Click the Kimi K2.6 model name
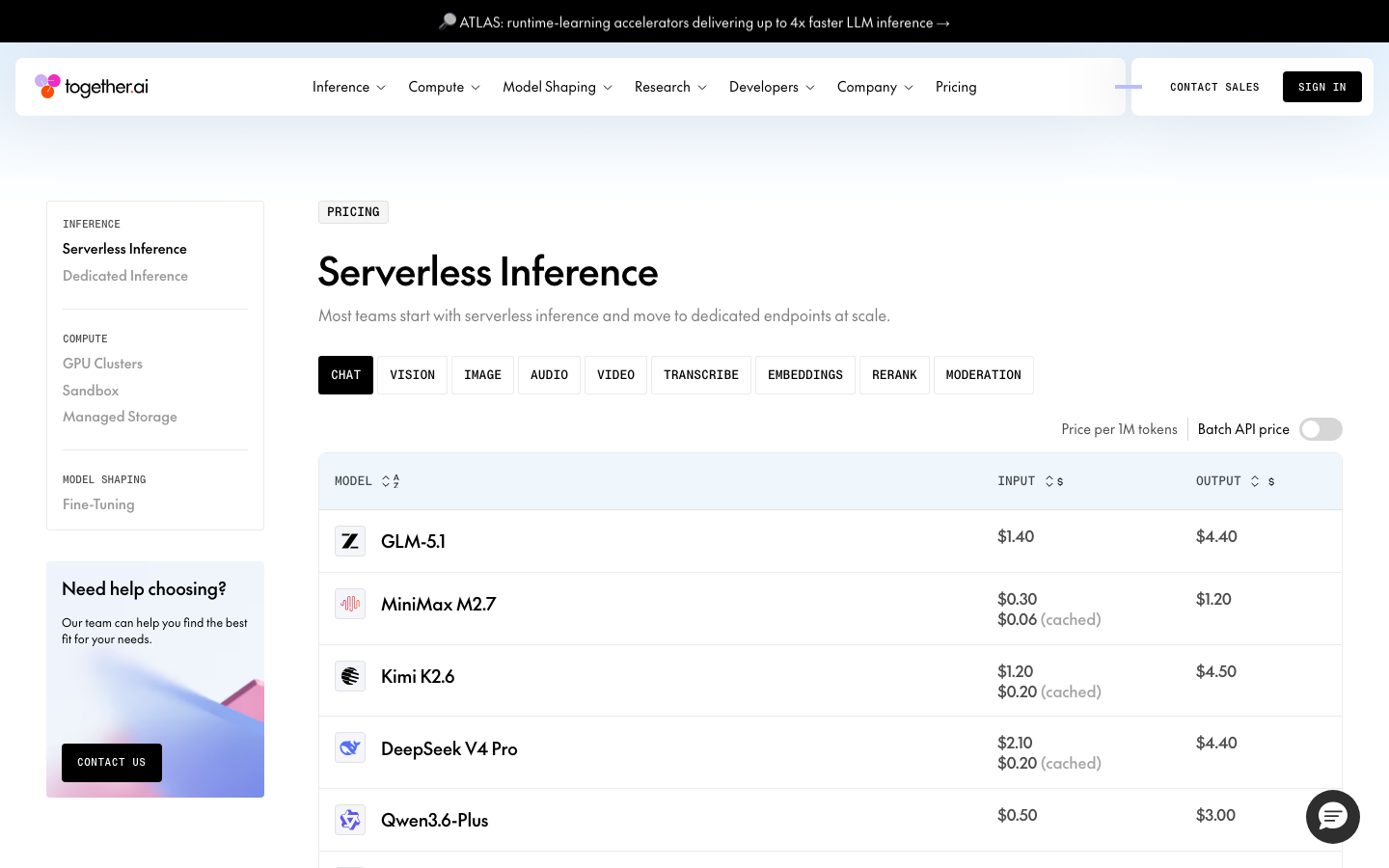The width and height of the screenshot is (1389, 868). 418,676
